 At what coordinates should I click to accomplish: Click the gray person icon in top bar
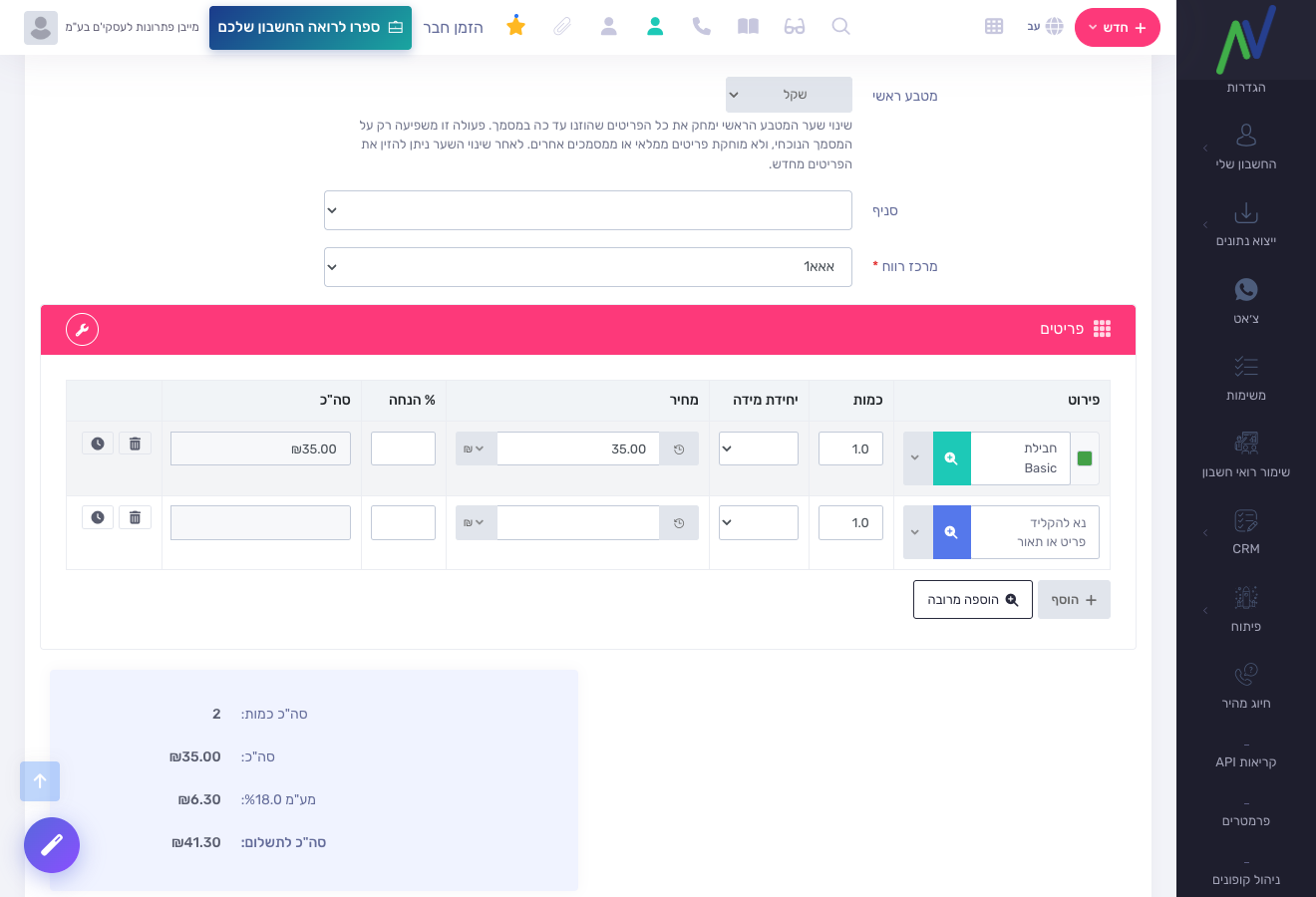tap(609, 26)
